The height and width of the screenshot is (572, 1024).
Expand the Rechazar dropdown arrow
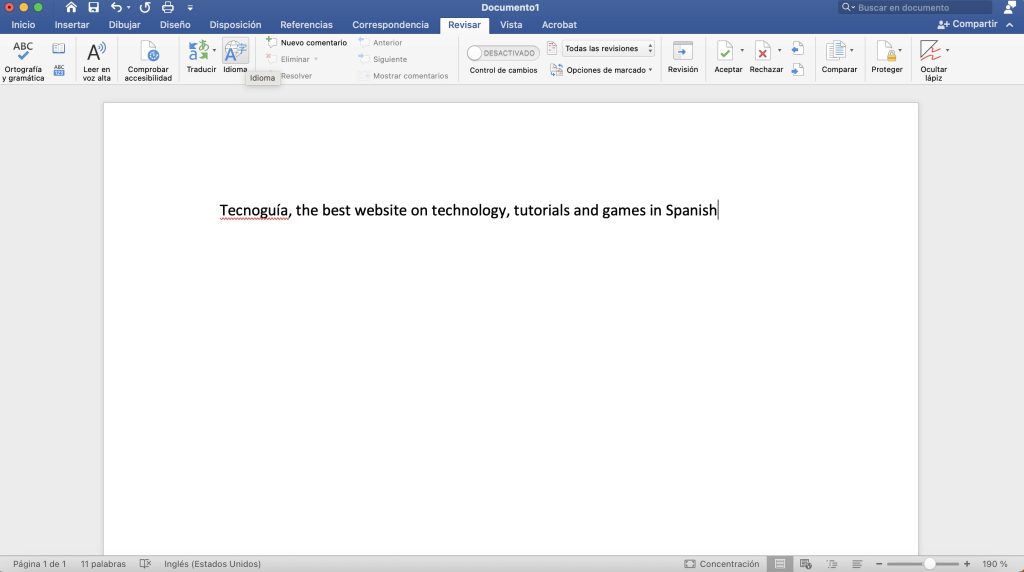pyautogui.click(x=779, y=50)
